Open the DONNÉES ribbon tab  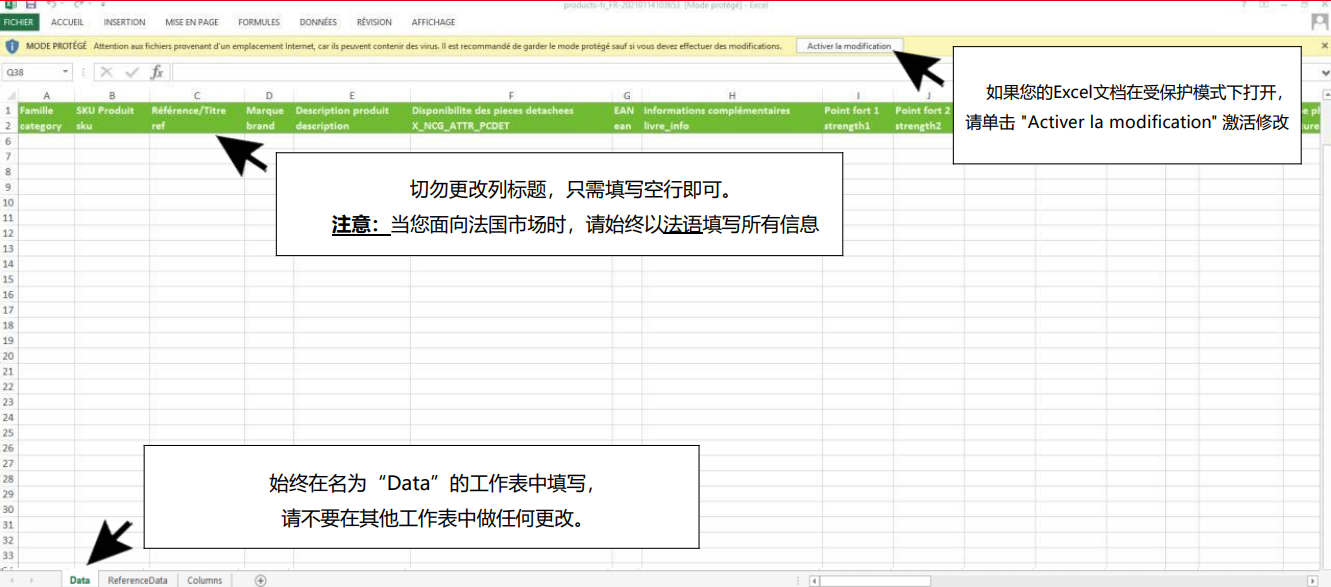click(317, 22)
